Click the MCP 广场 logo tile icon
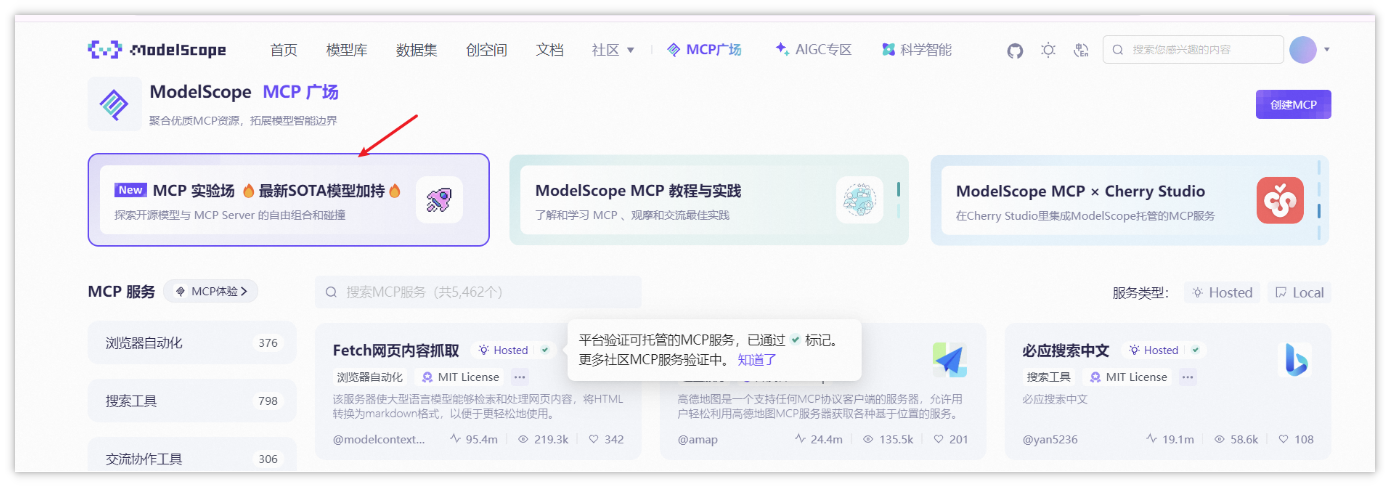 click(114, 104)
